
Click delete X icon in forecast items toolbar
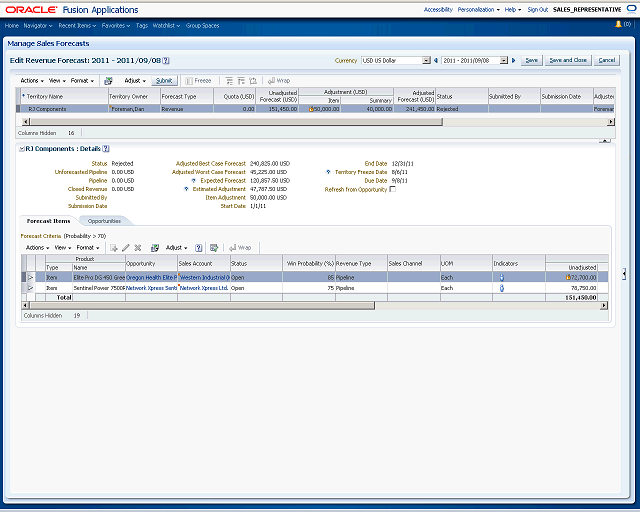138,248
